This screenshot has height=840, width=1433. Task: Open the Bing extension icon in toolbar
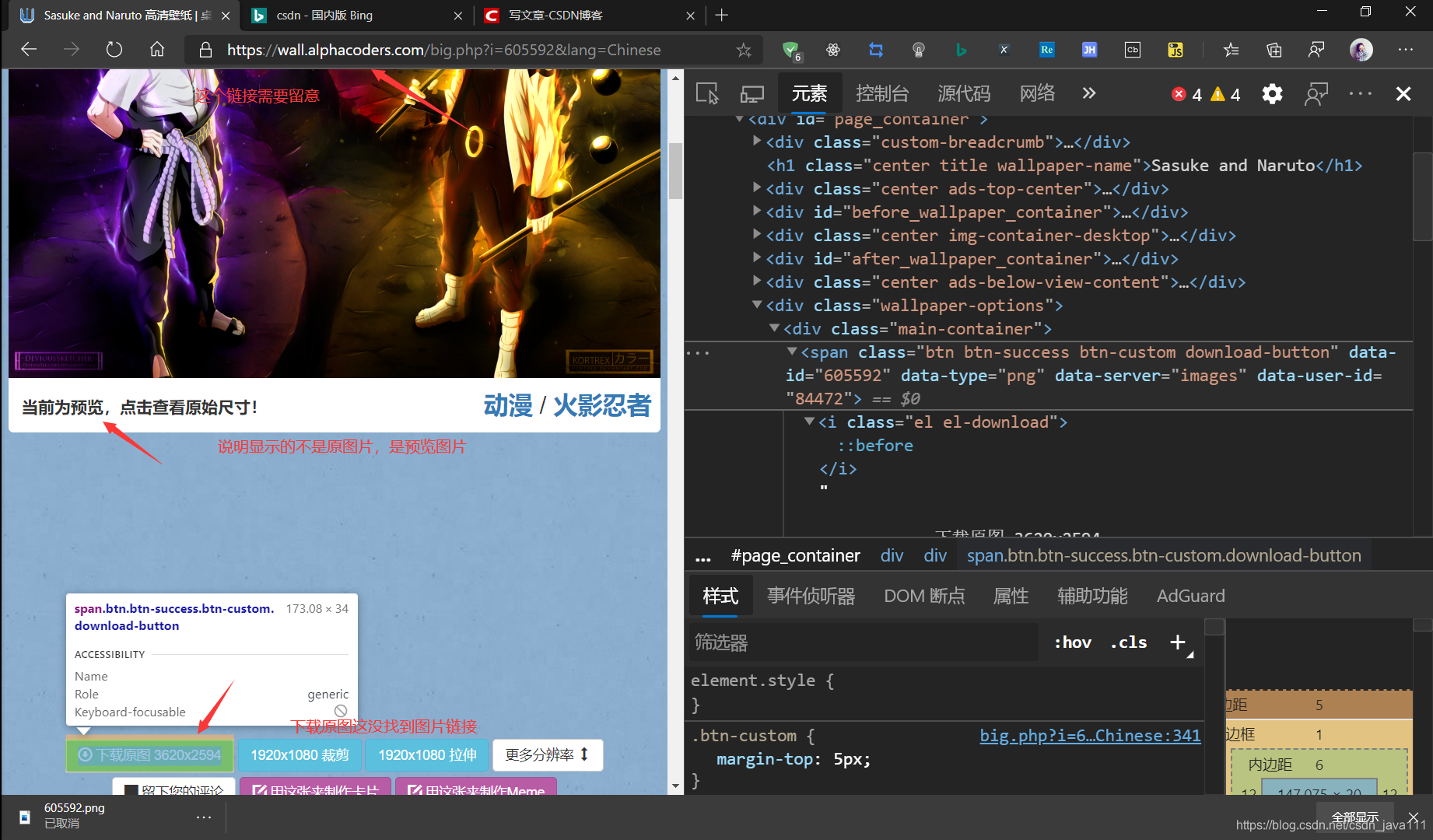point(961,50)
